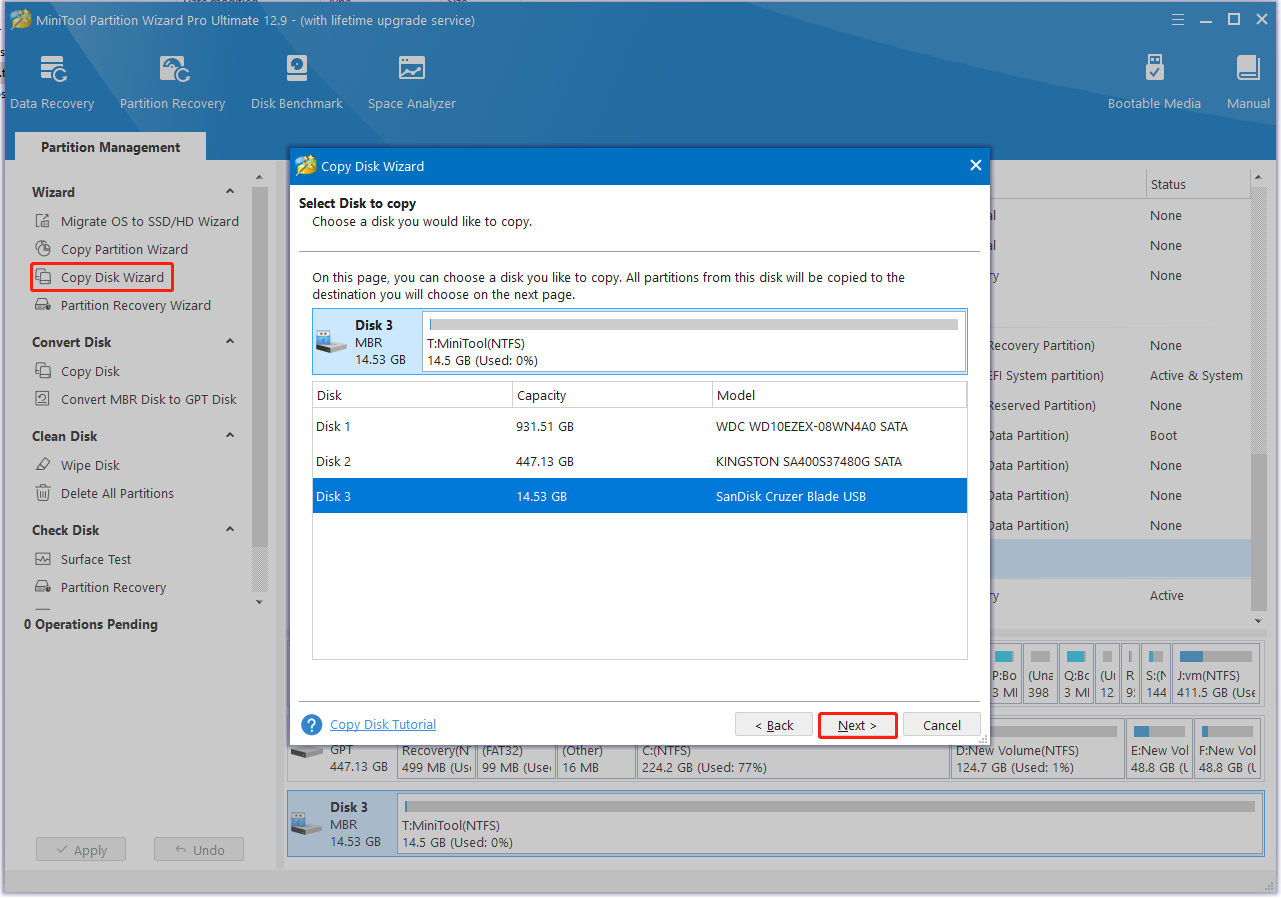Click the Undo button
The image size is (1281, 899).
point(199,850)
